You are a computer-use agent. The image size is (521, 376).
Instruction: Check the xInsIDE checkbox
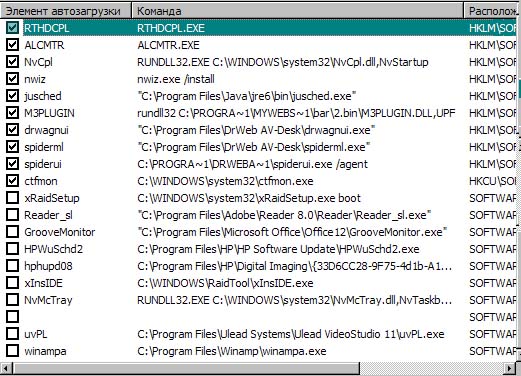pos(12,283)
